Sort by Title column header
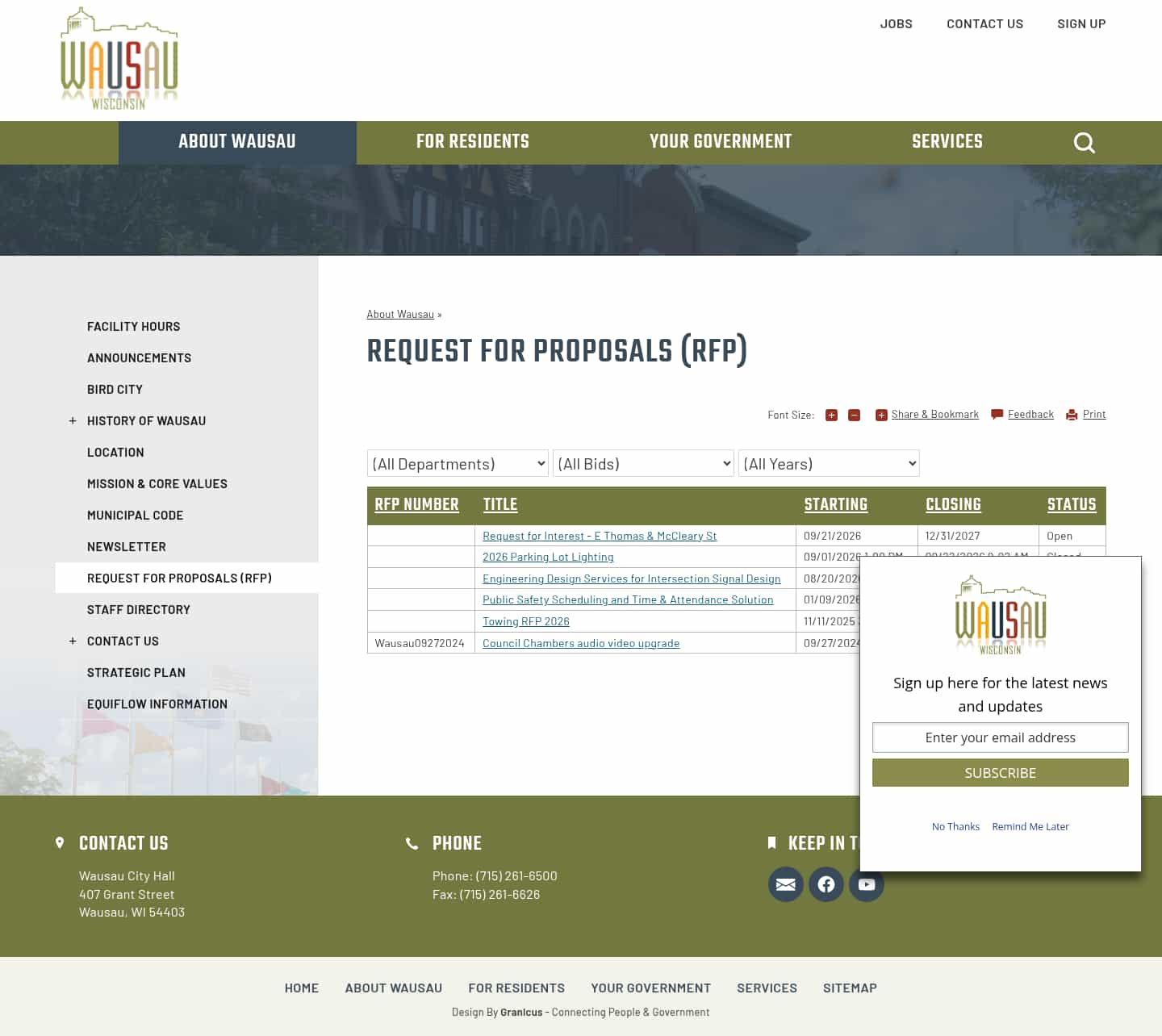This screenshot has height=1036, width=1162. (500, 504)
